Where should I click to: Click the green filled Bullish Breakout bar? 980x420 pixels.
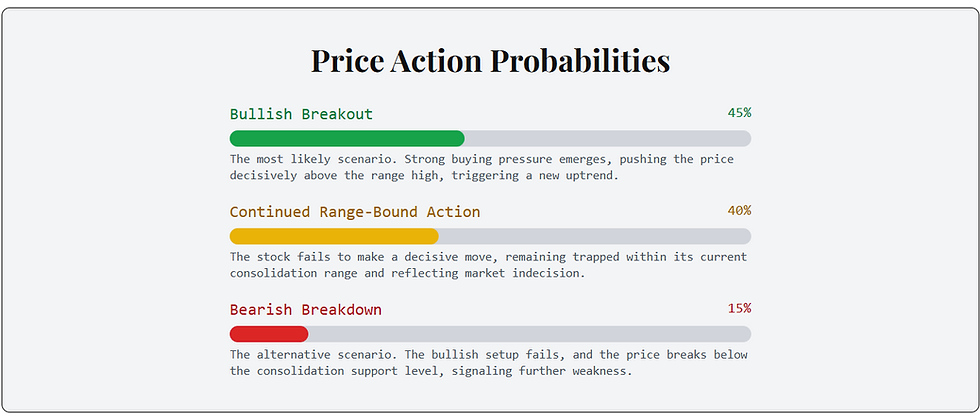coord(347,138)
